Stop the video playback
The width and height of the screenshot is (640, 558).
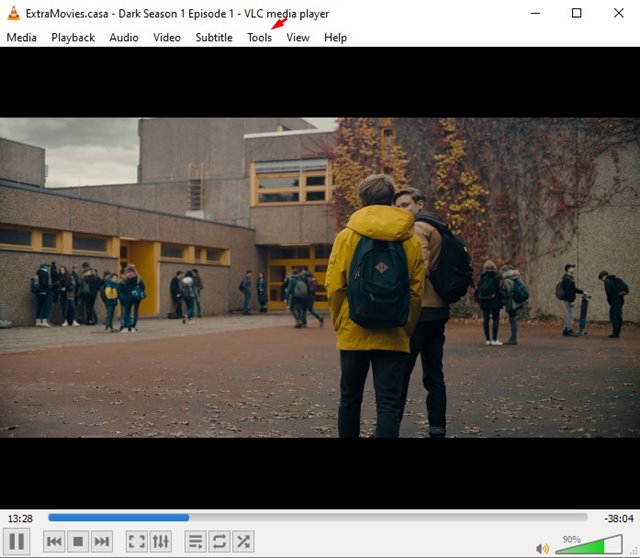(x=78, y=541)
